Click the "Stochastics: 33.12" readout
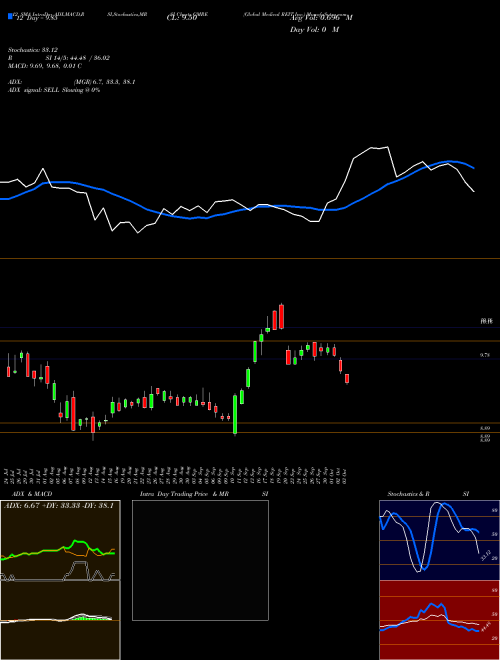 coord(33,50)
